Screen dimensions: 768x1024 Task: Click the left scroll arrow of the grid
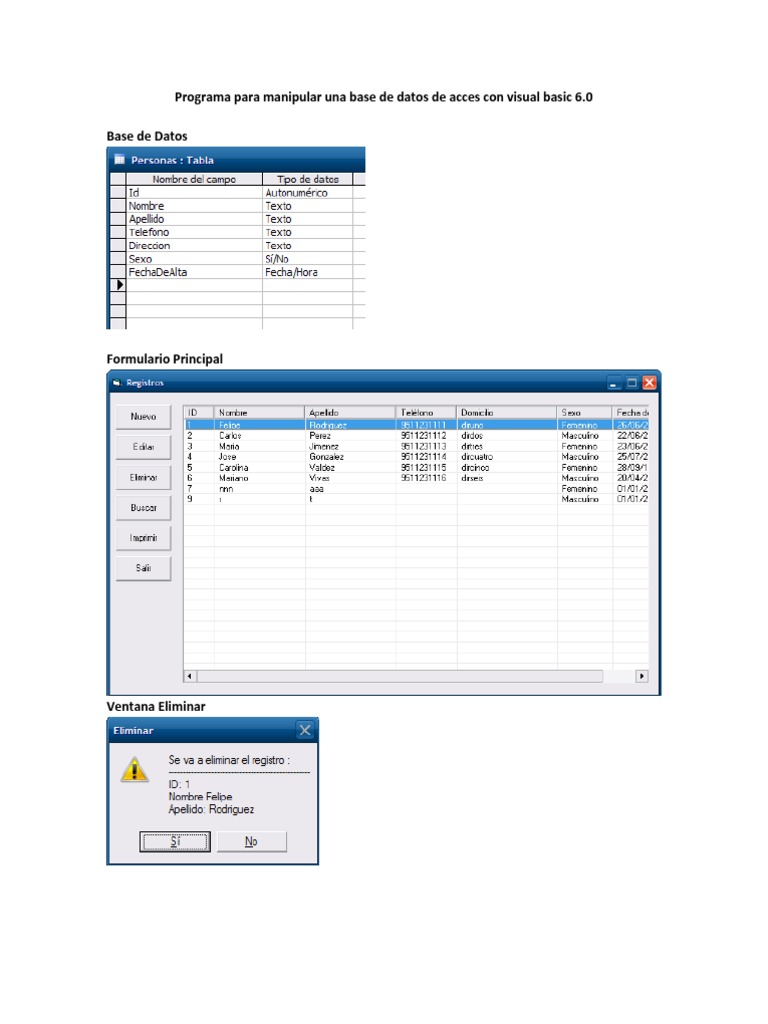coord(190,676)
